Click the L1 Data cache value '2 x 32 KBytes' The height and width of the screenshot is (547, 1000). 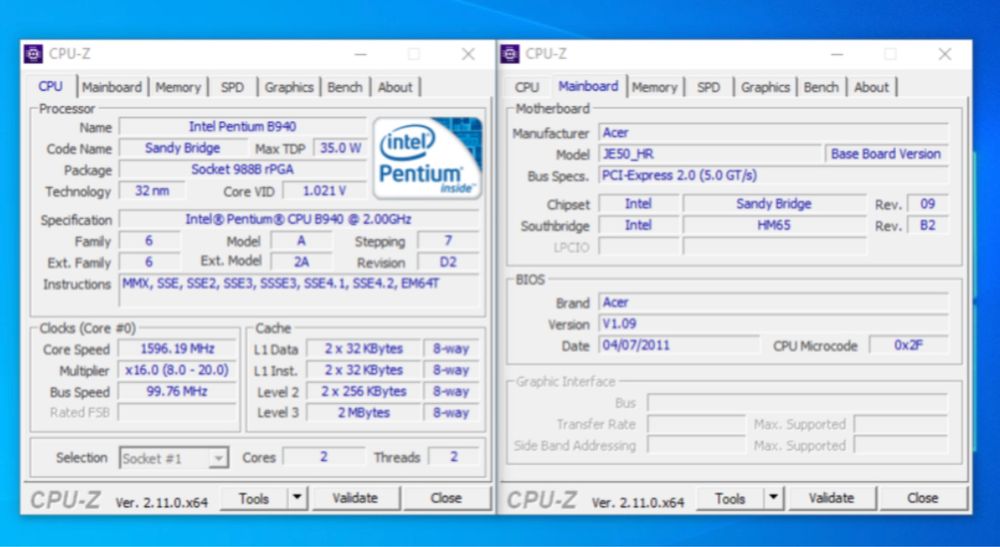point(364,349)
